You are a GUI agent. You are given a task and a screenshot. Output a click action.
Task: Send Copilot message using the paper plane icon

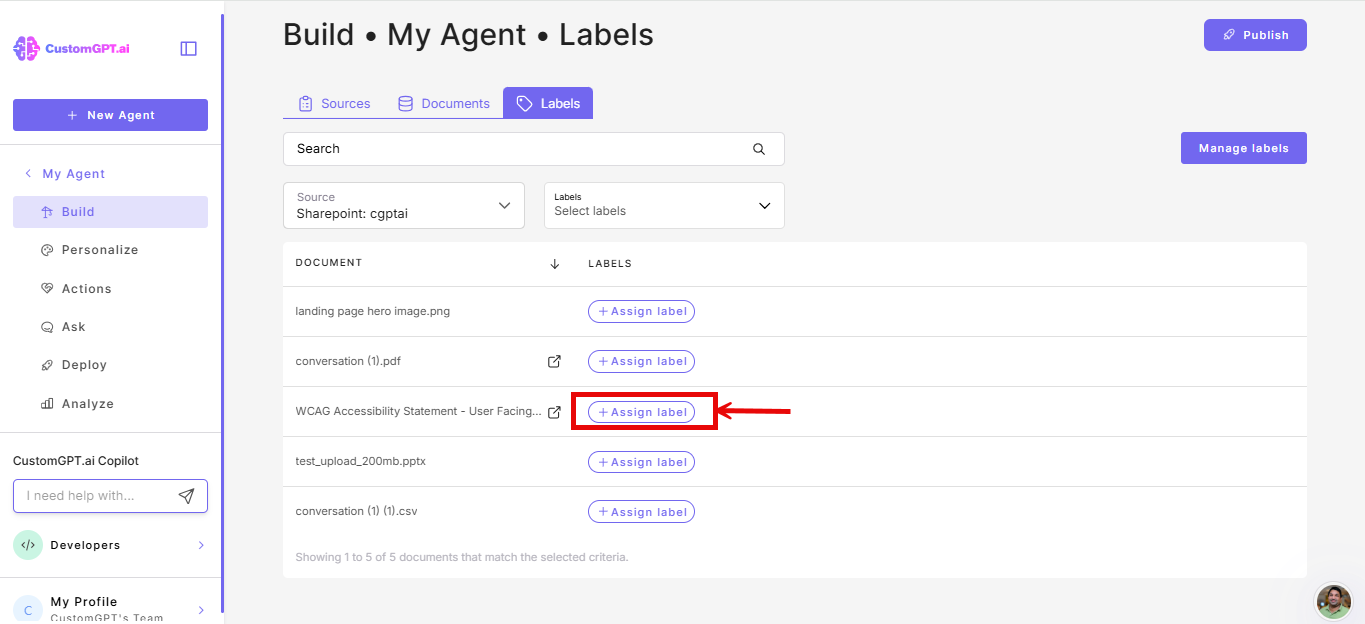(x=187, y=495)
